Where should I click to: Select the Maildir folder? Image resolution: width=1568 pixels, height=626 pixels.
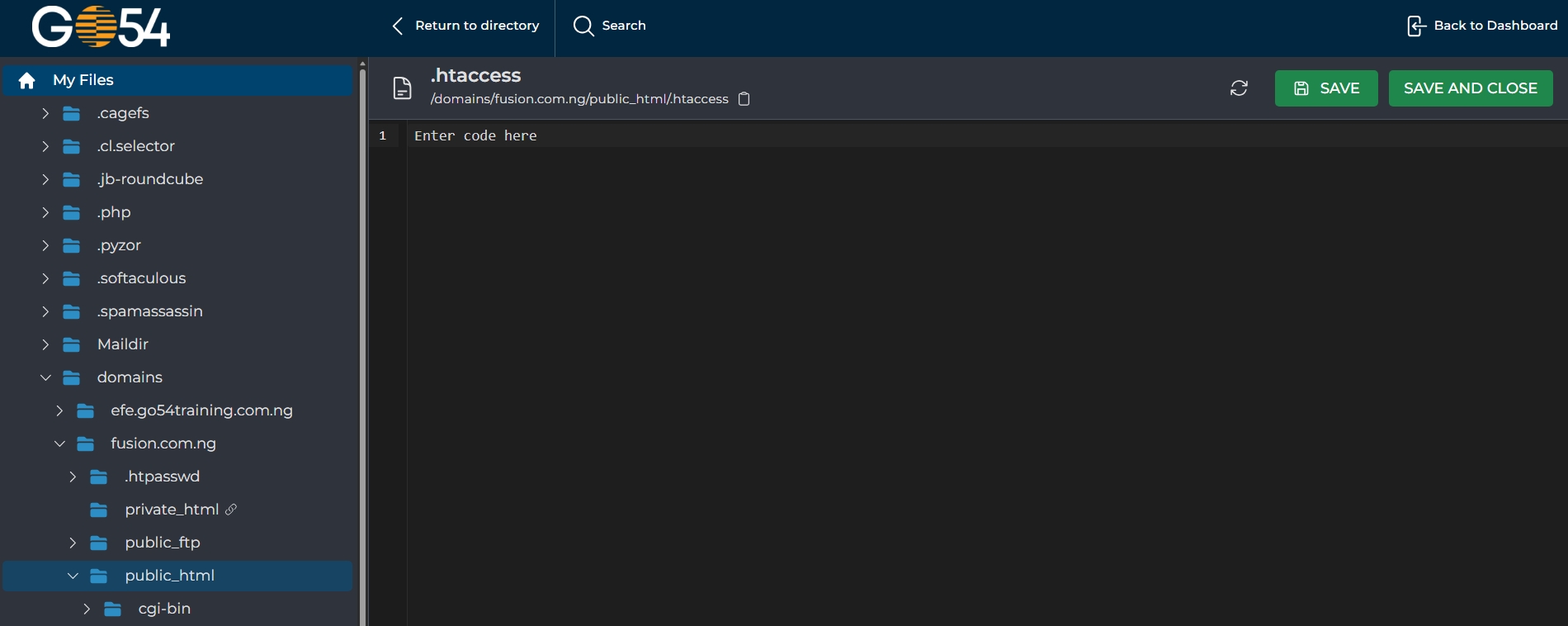click(123, 344)
